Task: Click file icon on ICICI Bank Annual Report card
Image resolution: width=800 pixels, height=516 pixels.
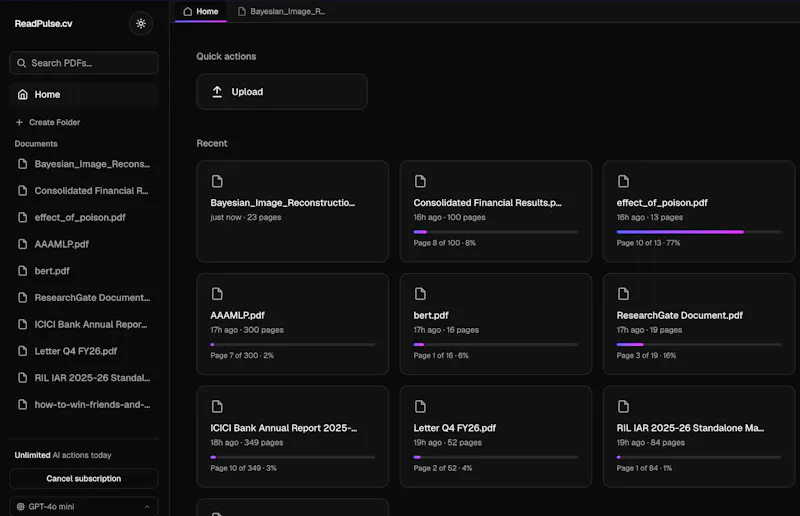Action: coord(217,407)
